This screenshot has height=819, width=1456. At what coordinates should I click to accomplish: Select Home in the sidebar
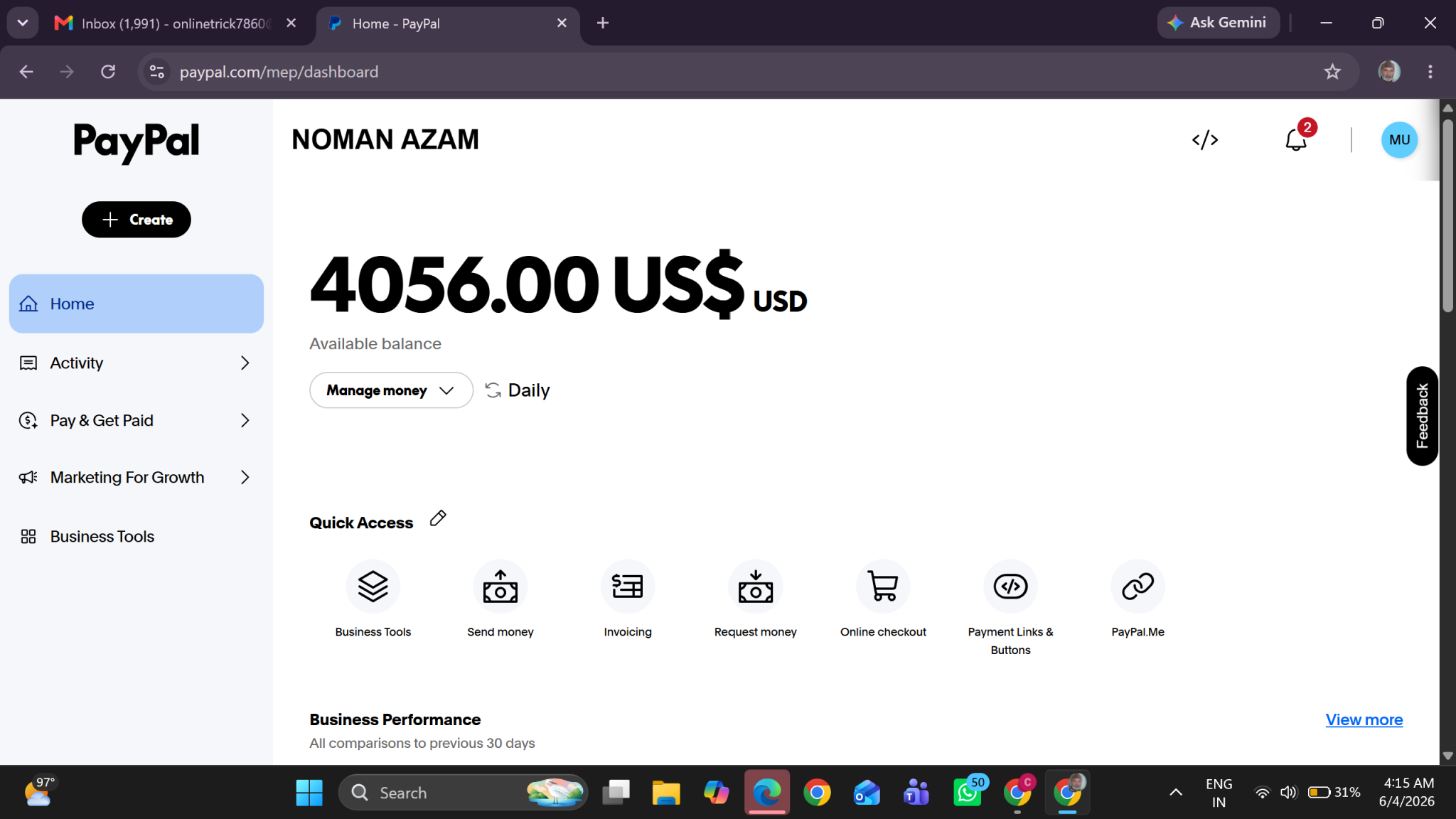pos(136,304)
